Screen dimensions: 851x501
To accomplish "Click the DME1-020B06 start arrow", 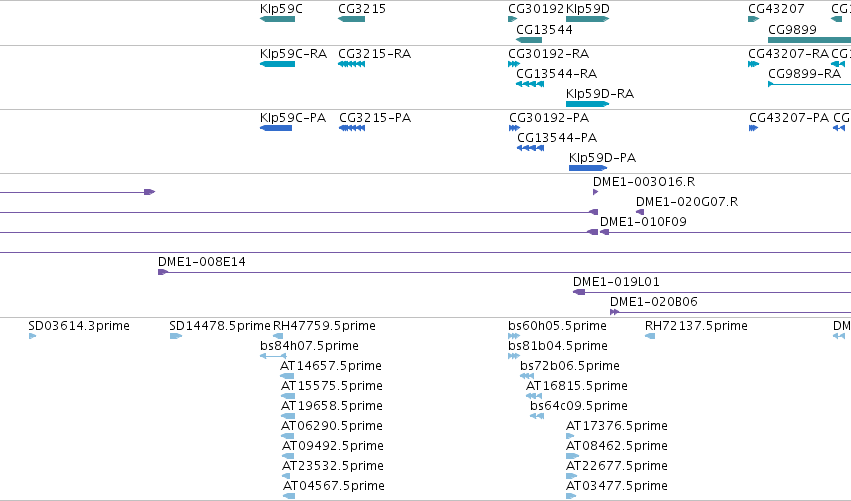I will tap(614, 313).
